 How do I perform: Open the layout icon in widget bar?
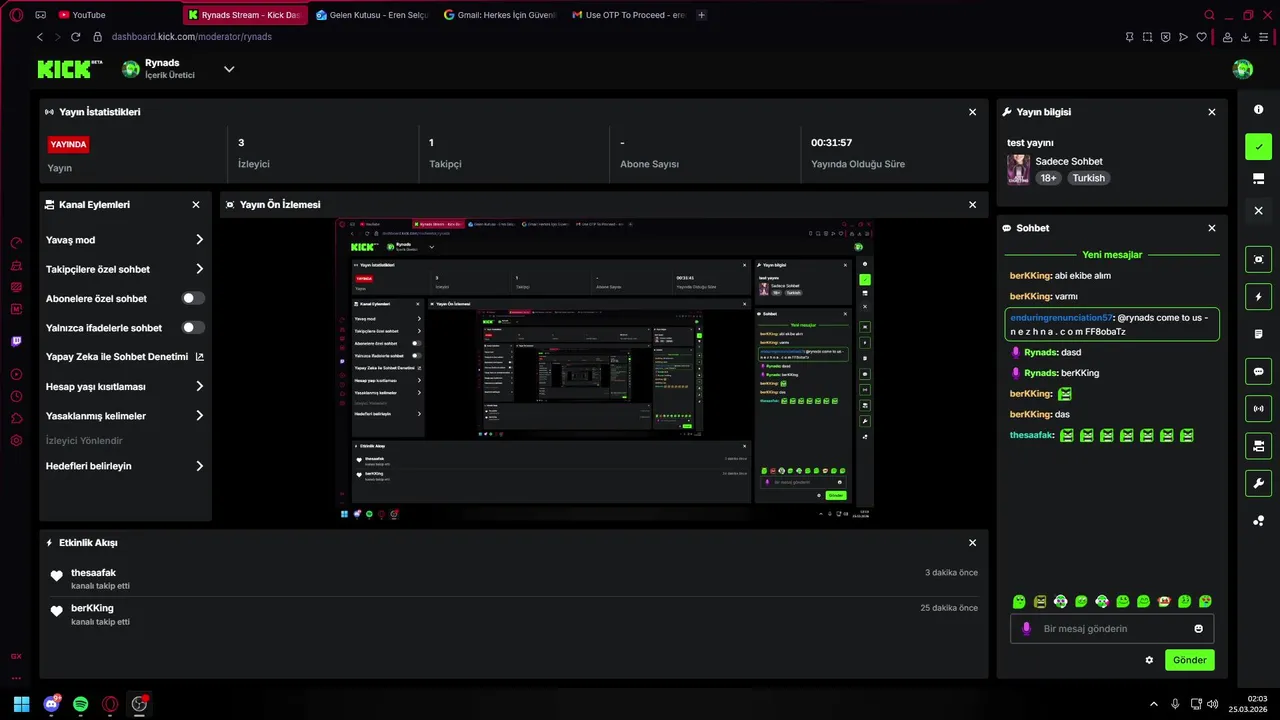tap(1258, 179)
